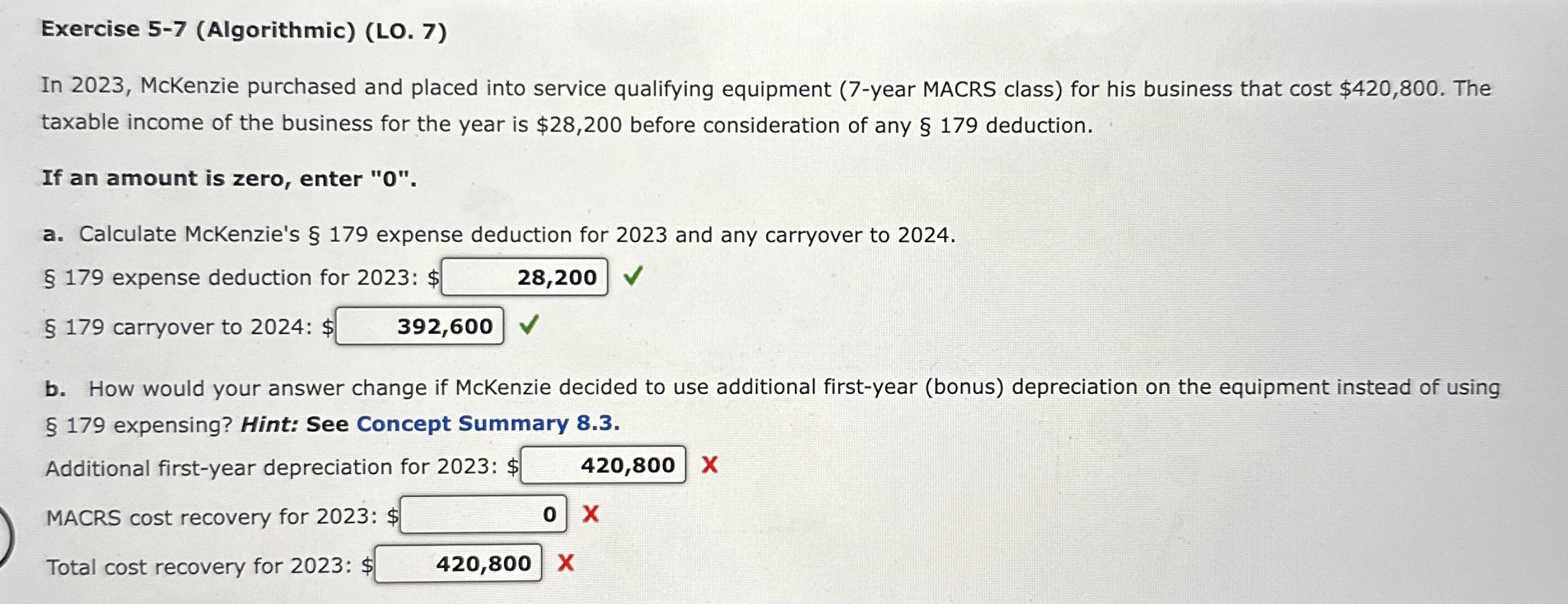Select the zero value in the MACRS box
The width and height of the screenshot is (1568, 604).
tap(549, 514)
